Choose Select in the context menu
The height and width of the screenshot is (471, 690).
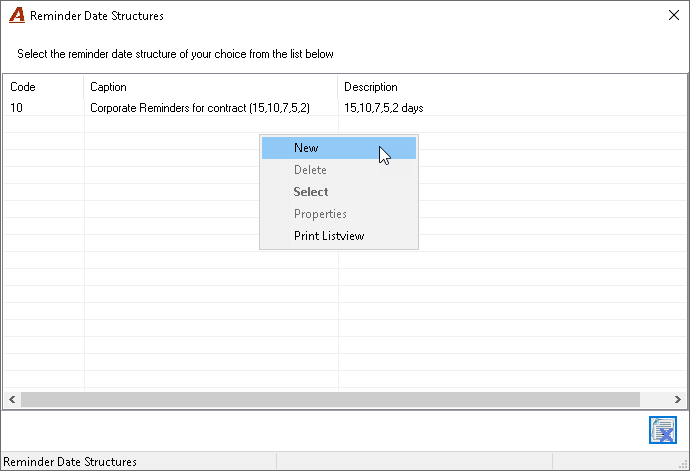point(338,192)
